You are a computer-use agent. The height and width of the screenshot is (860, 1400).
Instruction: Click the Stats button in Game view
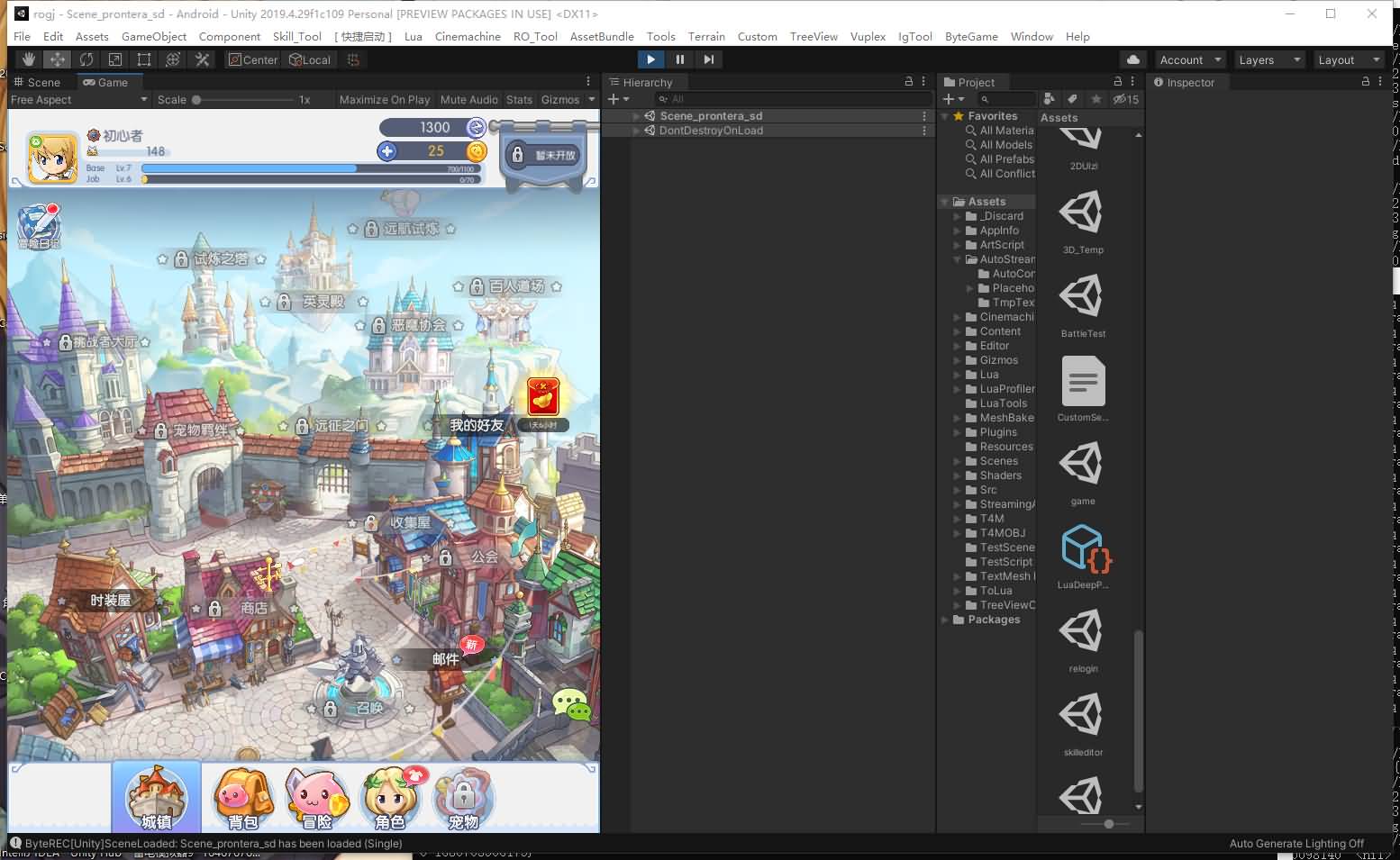coord(519,100)
